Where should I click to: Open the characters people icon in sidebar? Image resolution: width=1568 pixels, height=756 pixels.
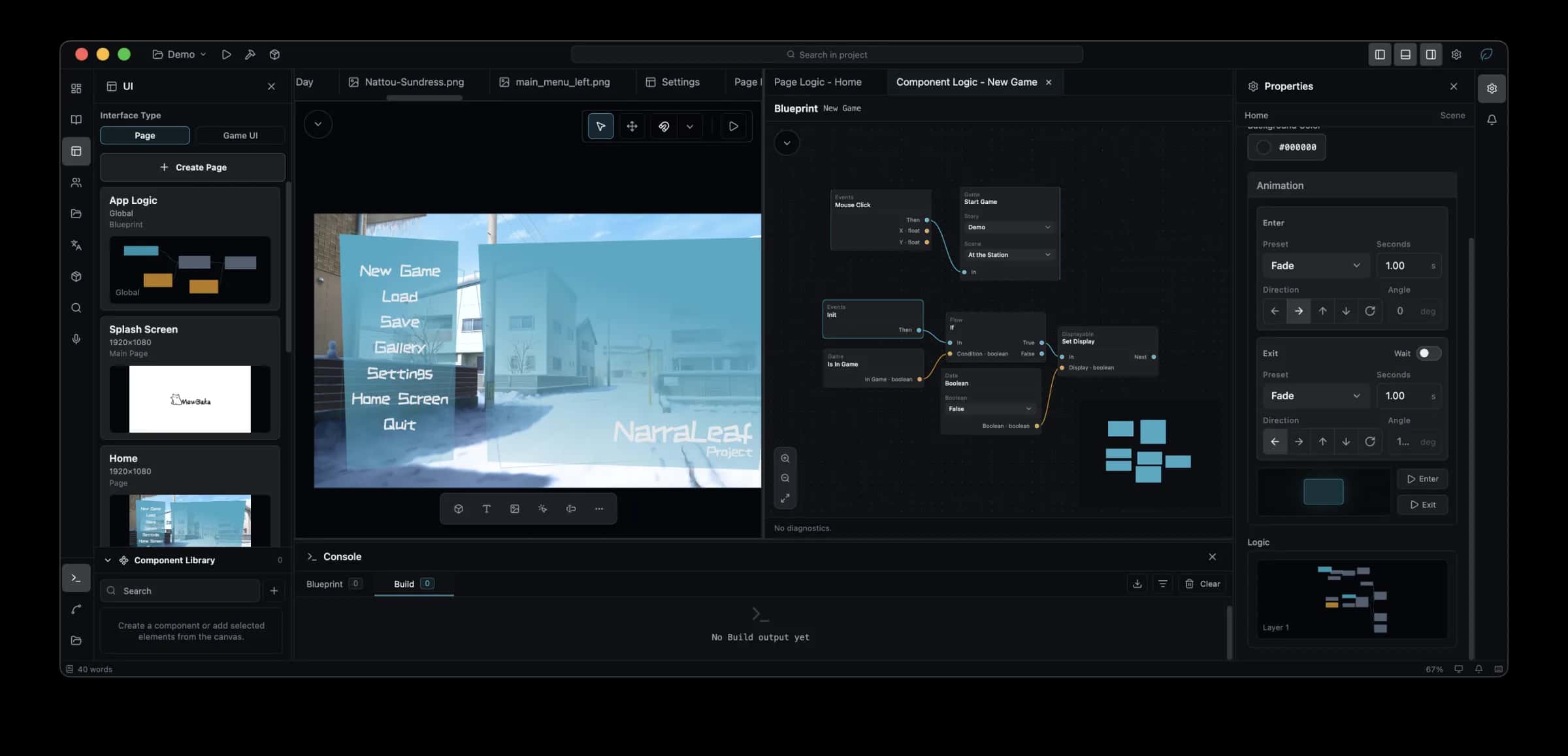point(76,182)
